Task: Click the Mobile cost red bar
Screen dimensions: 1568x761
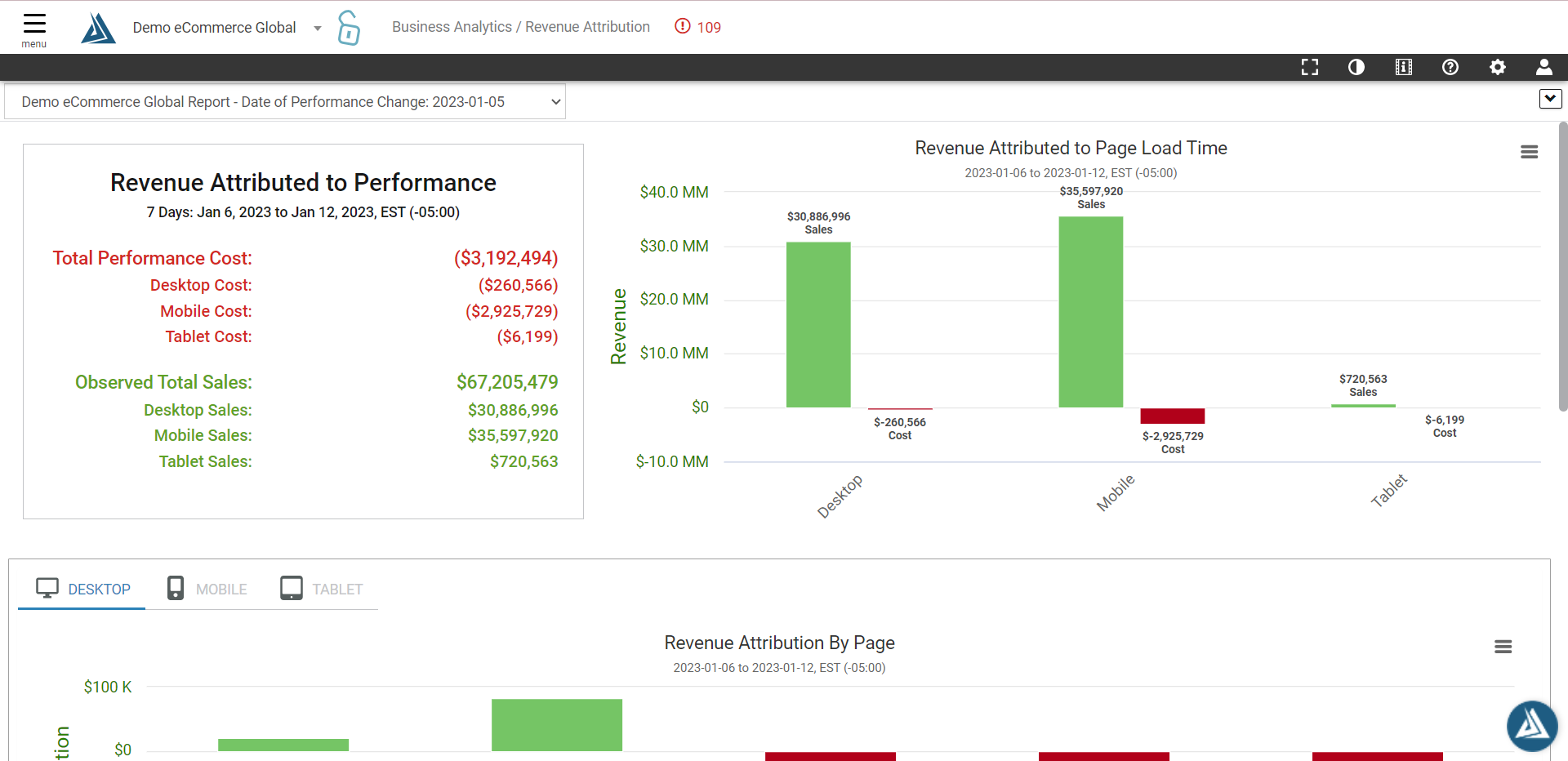Action: click(x=1173, y=416)
